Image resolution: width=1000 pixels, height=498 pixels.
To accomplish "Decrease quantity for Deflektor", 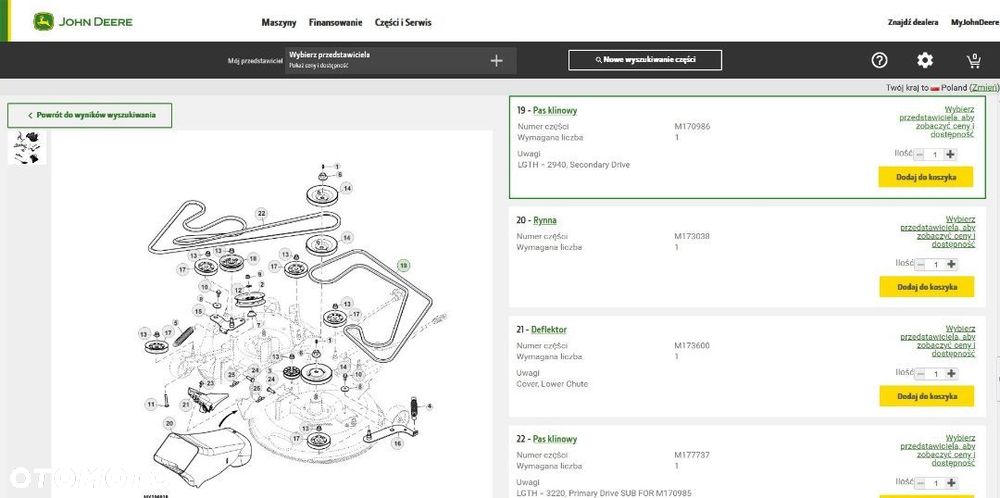I will [x=920, y=374].
